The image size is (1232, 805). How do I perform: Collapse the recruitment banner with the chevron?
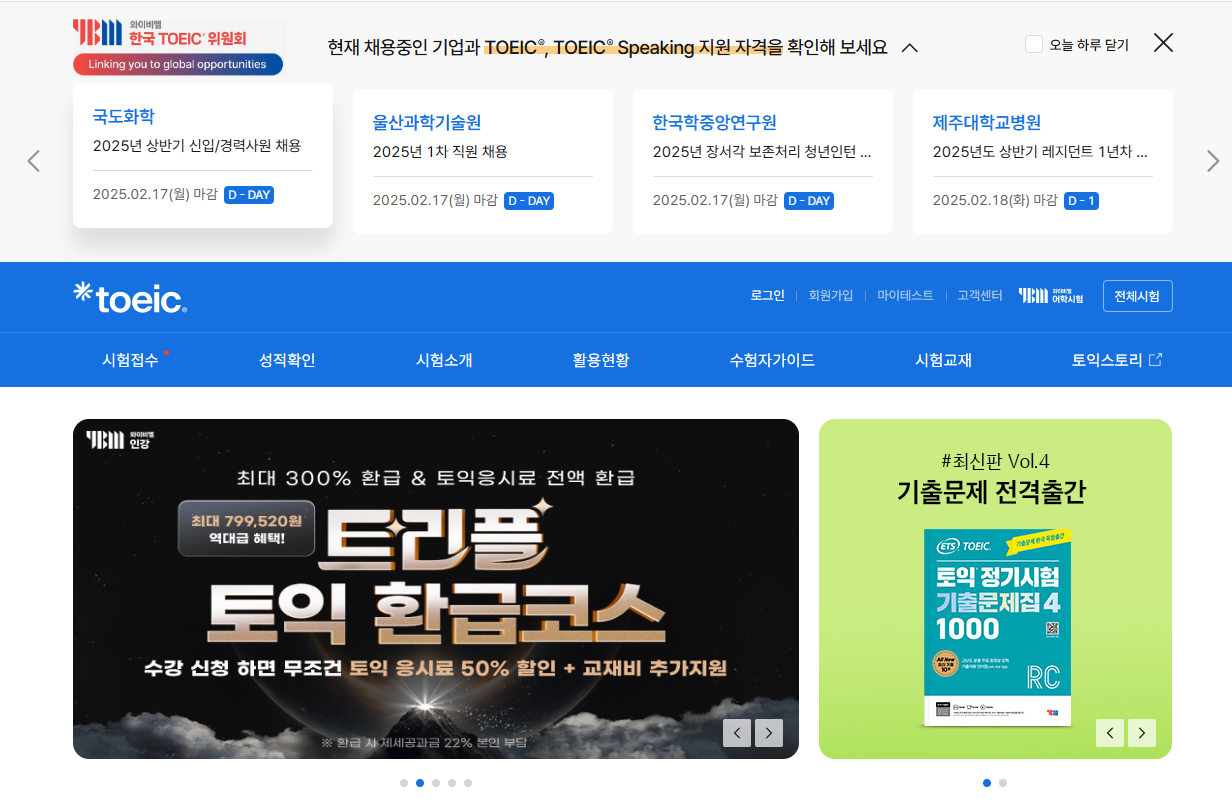[x=910, y=47]
